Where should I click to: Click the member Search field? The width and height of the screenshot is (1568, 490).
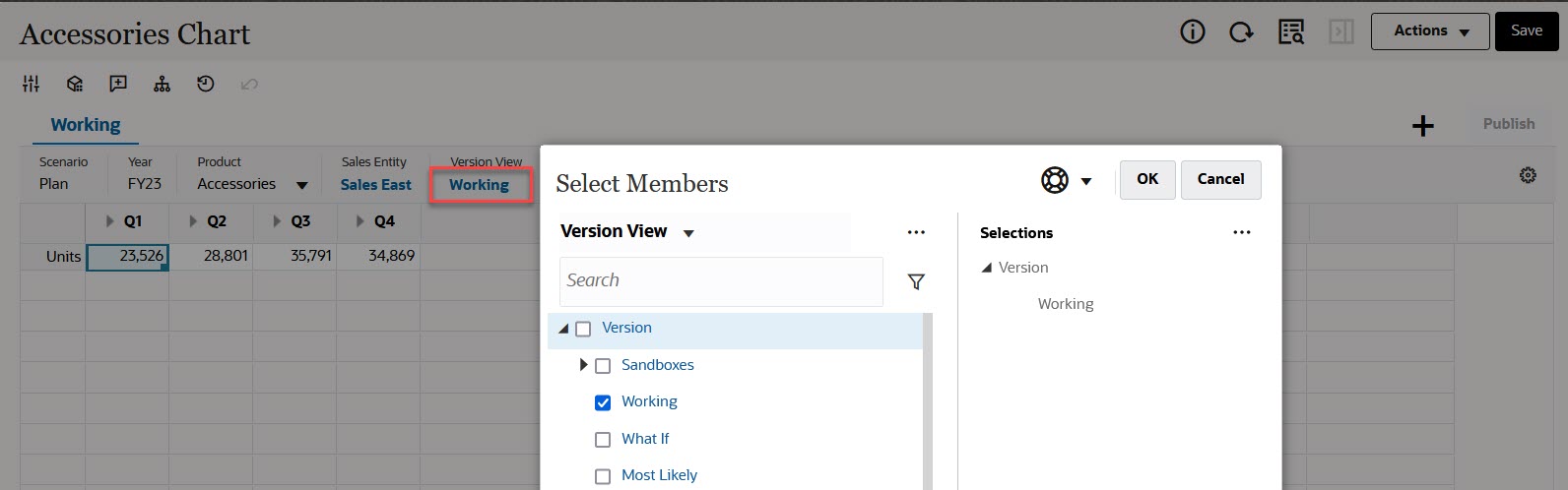(721, 281)
